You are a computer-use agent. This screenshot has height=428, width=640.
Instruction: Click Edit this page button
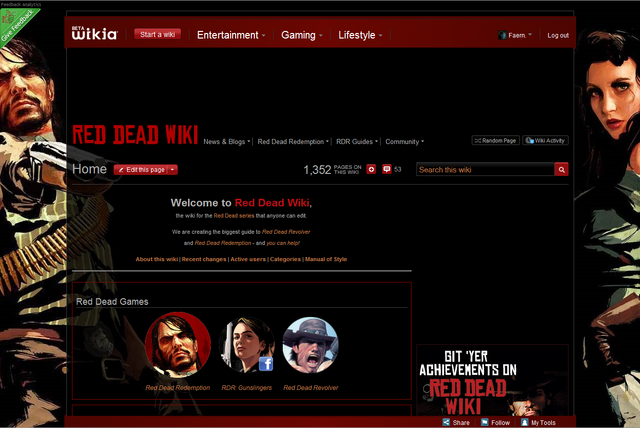click(x=141, y=170)
